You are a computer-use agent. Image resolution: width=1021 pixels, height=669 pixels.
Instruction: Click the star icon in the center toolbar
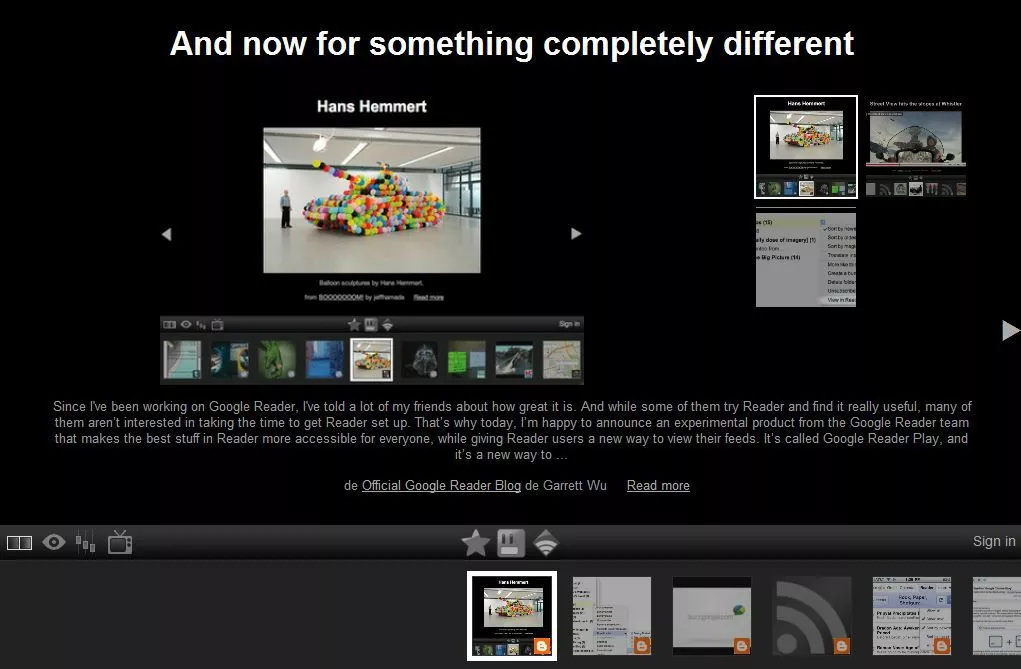pyautogui.click(x=475, y=541)
